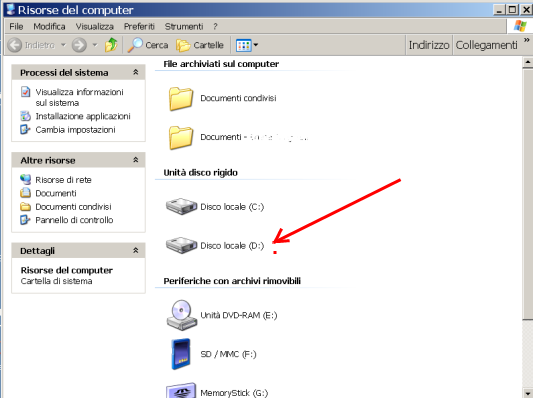Open the Cerca search tool
The image size is (533, 398).
click(x=148, y=45)
